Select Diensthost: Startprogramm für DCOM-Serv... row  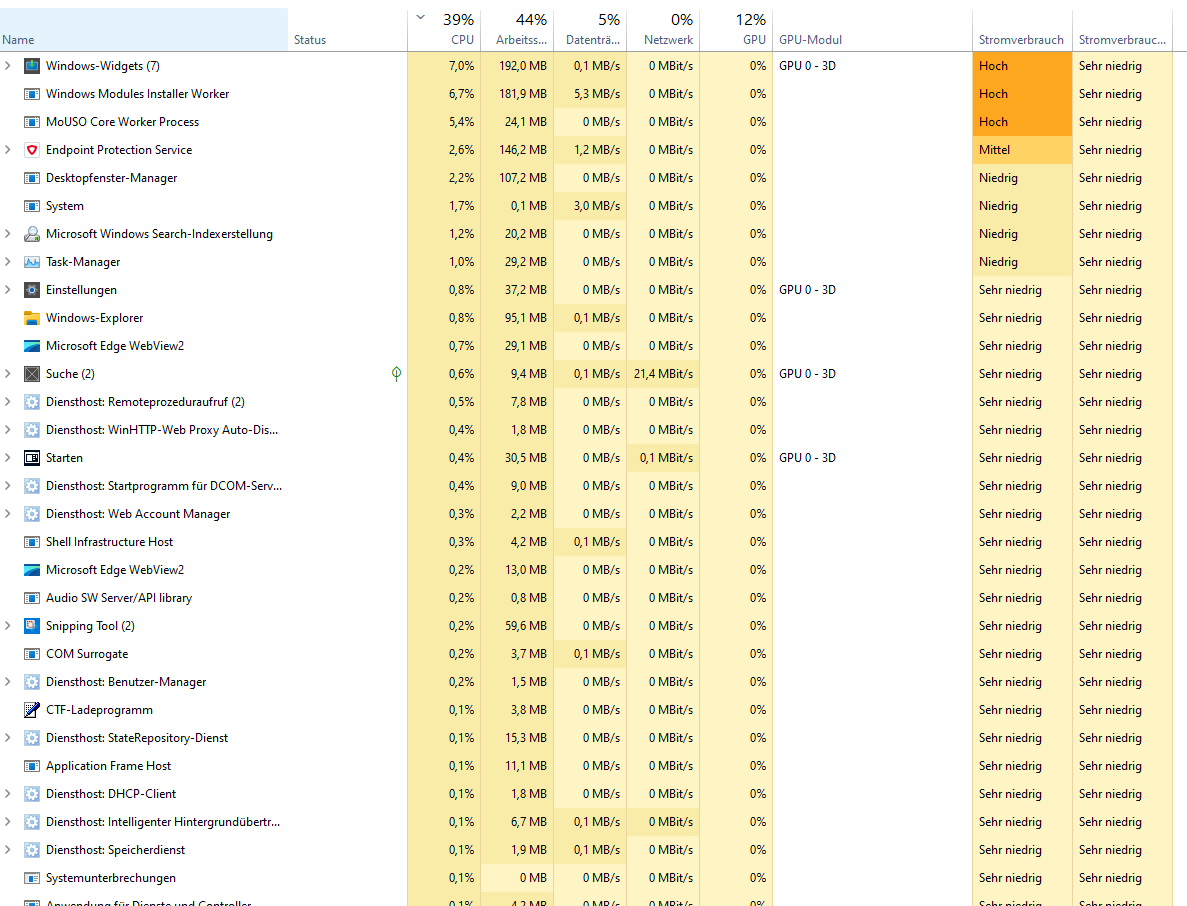click(x=586, y=486)
